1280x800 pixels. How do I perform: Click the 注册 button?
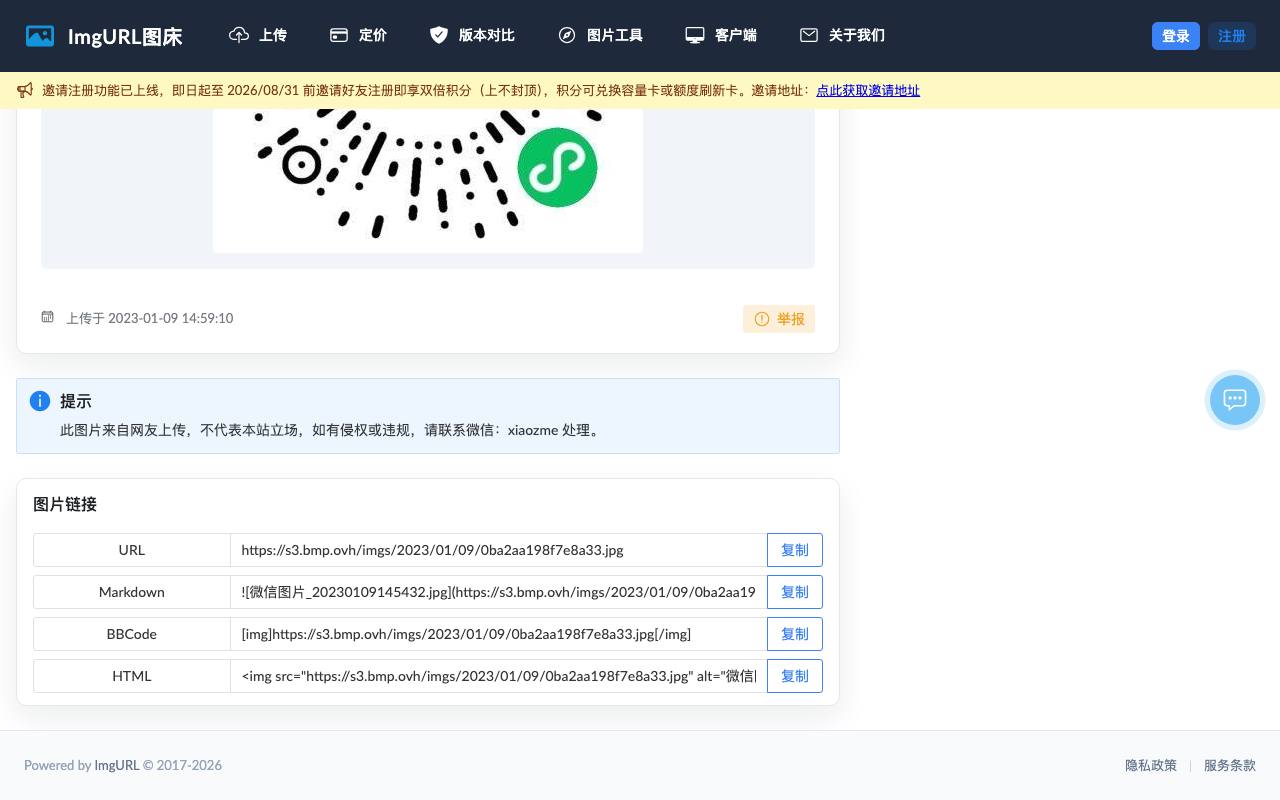click(1232, 36)
